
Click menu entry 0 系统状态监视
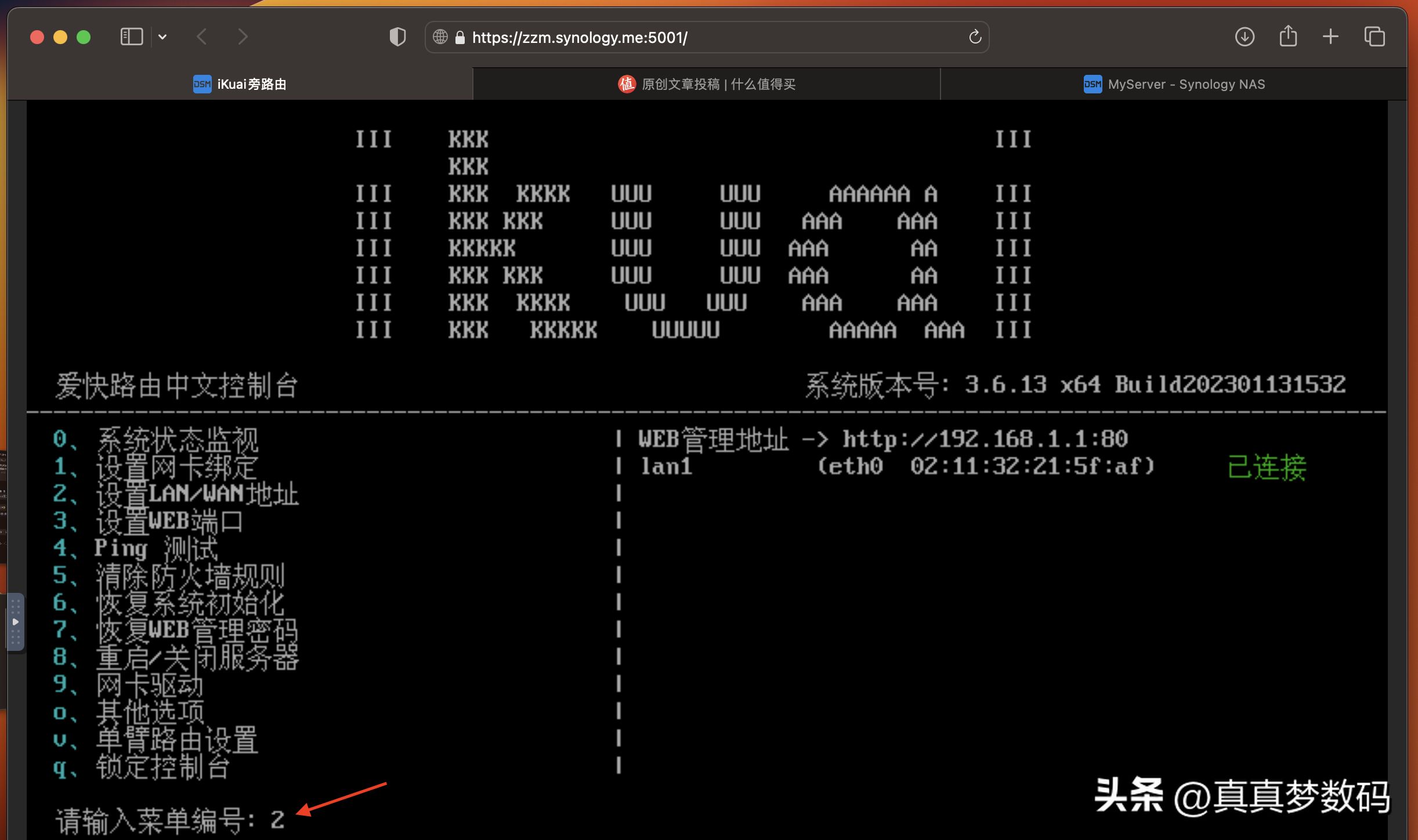[x=155, y=440]
